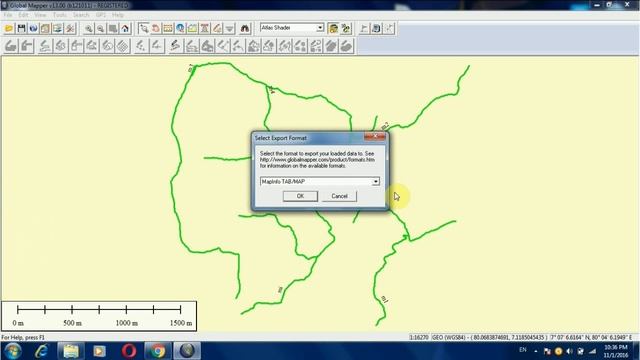Open the Edit menu
The width and height of the screenshot is (640, 360).
(x=23, y=15)
